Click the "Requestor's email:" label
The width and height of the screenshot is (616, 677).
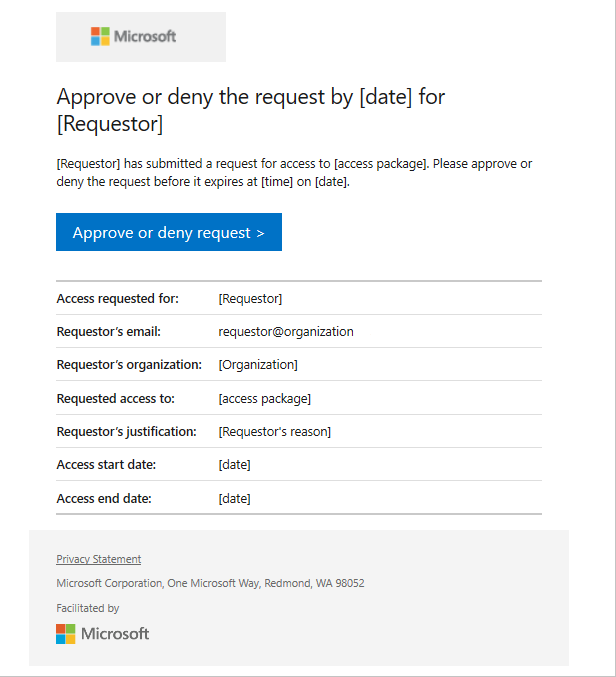click(108, 332)
